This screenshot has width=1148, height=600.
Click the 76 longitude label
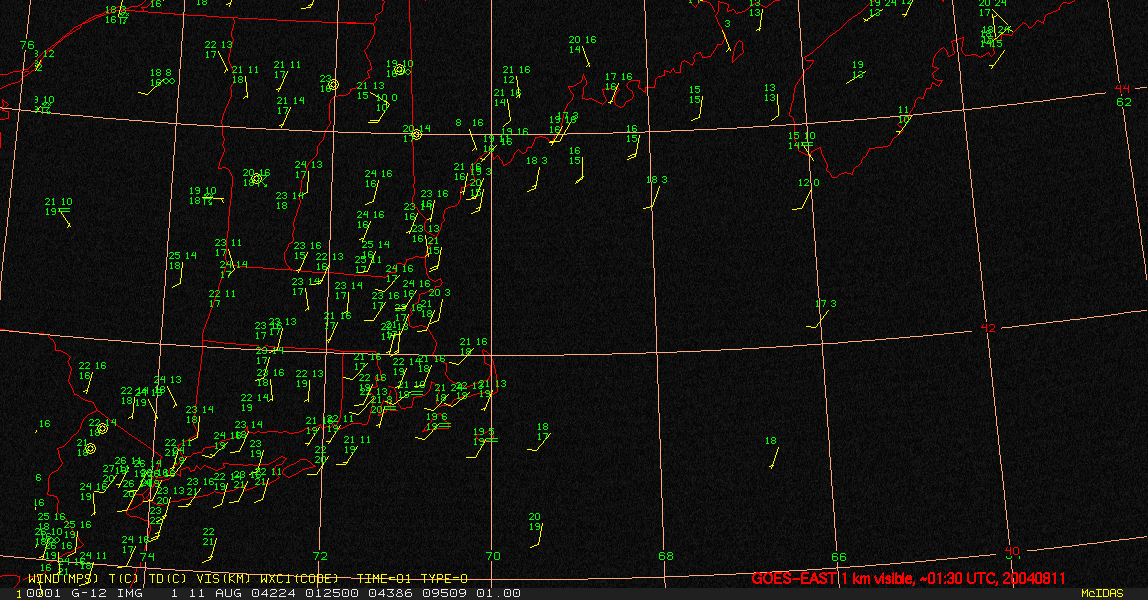(x=27, y=45)
